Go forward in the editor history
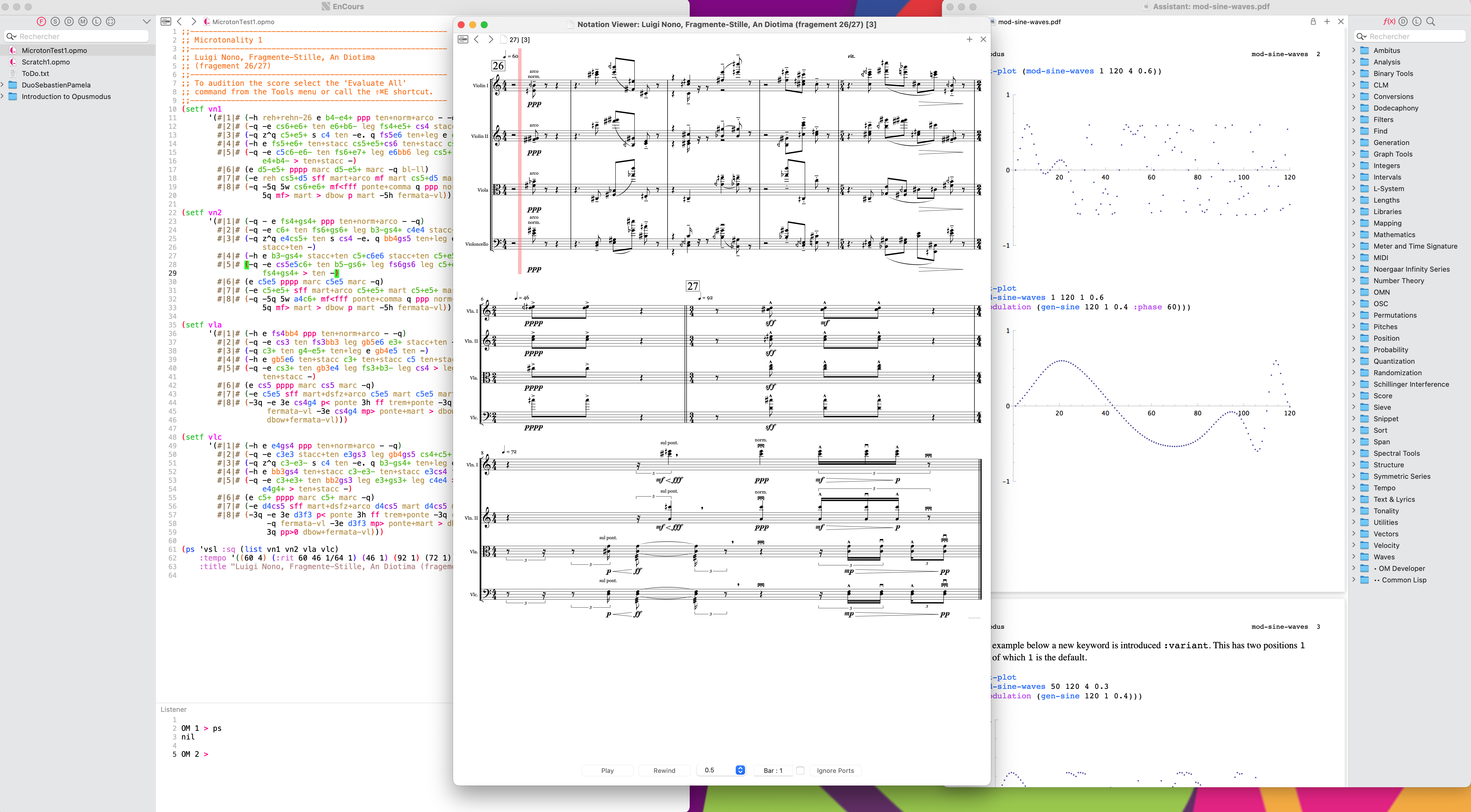Image resolution: width=1471 pixels, height=812 pixels. tap(193, 22)
